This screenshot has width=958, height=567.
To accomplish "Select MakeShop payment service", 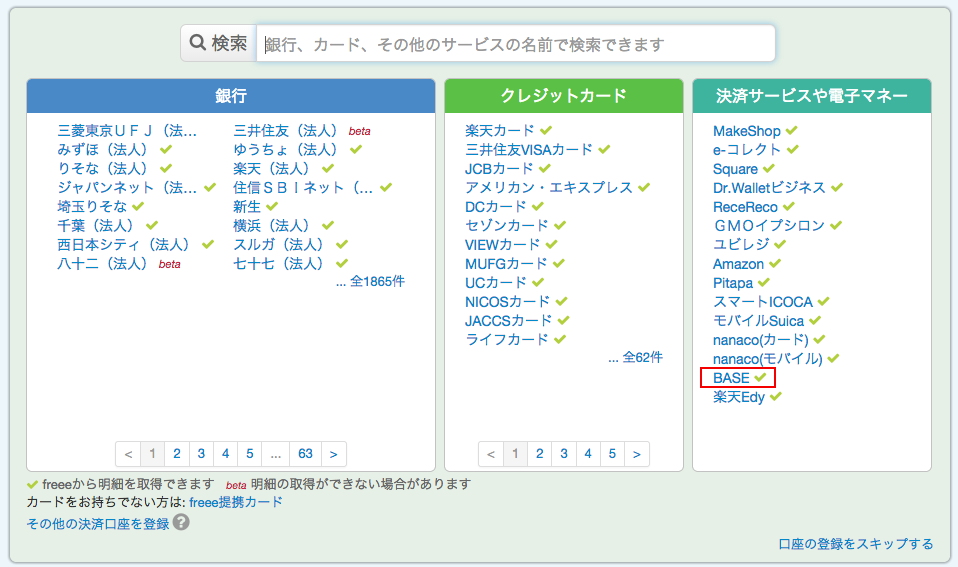I will pos(747,131).
